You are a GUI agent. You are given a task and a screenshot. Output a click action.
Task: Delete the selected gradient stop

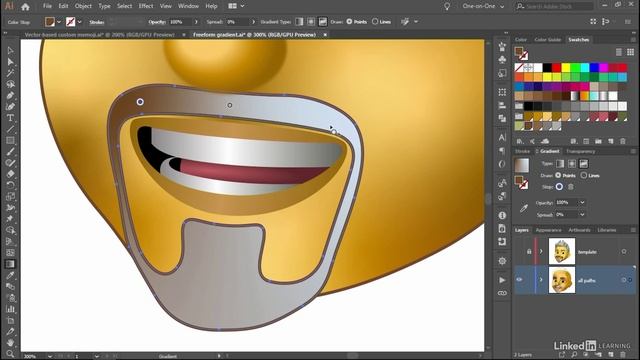coord(571,187)
